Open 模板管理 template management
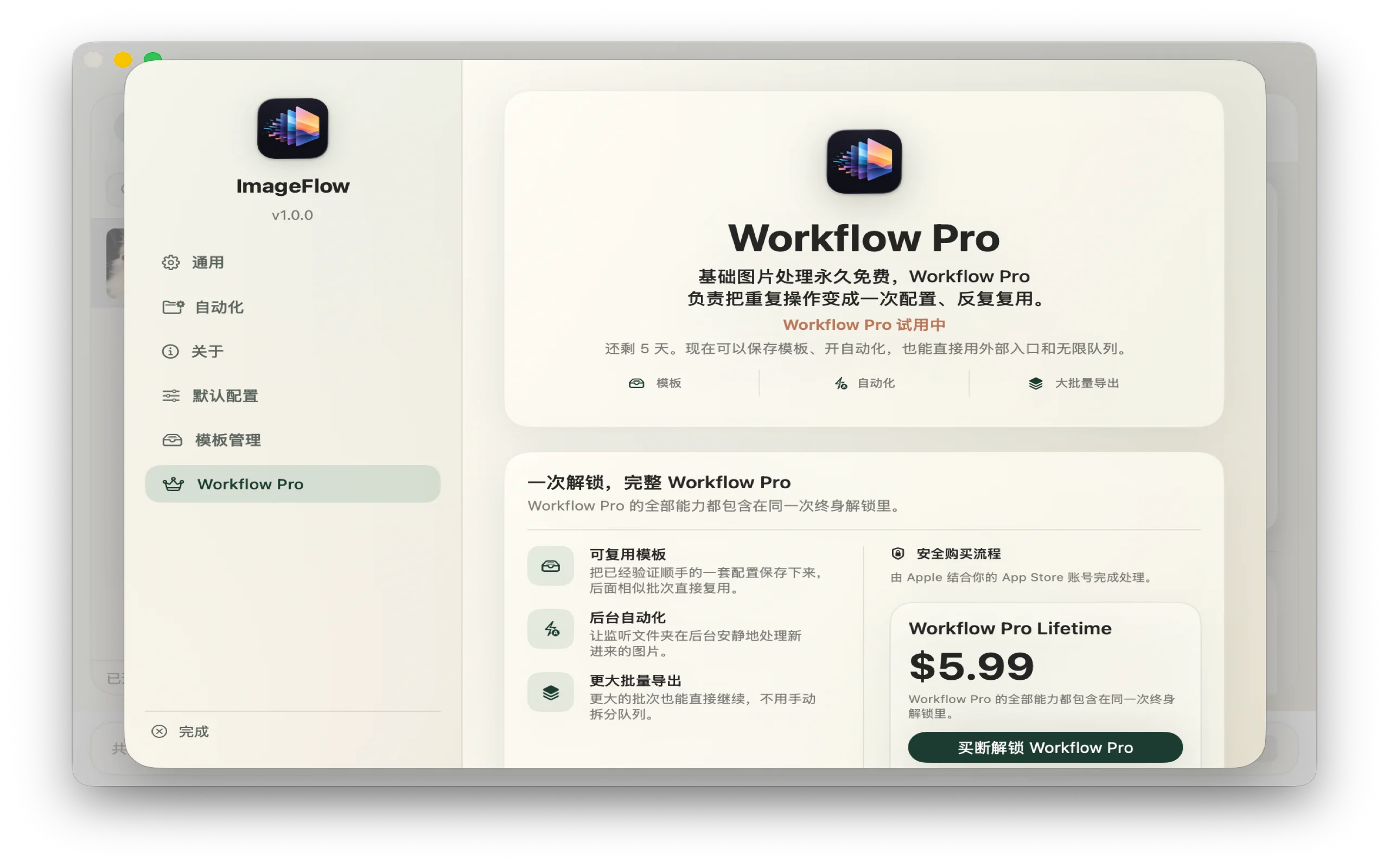 pyautogui.click(x=292, y=440)
